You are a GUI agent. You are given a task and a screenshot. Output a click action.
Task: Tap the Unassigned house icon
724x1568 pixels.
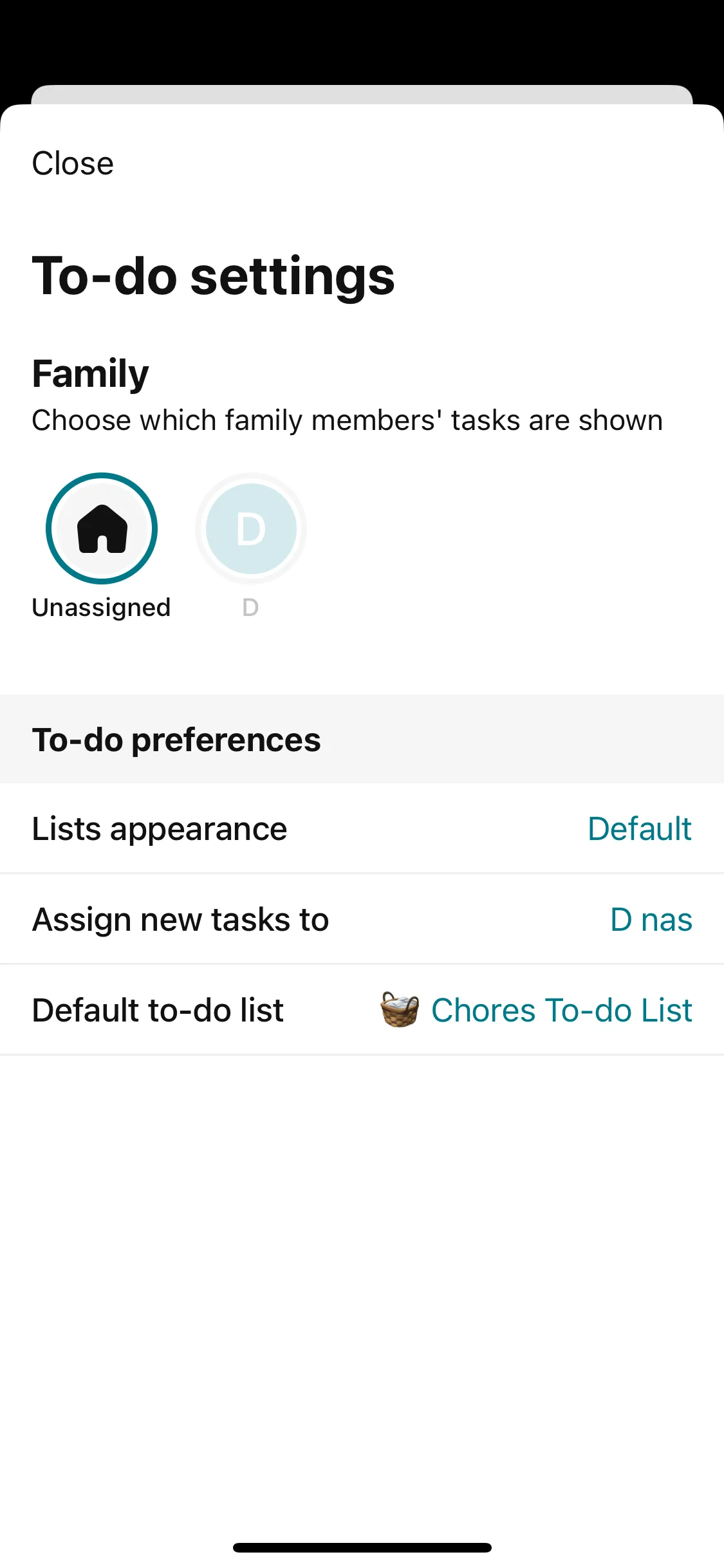click(x=102, y=528)
